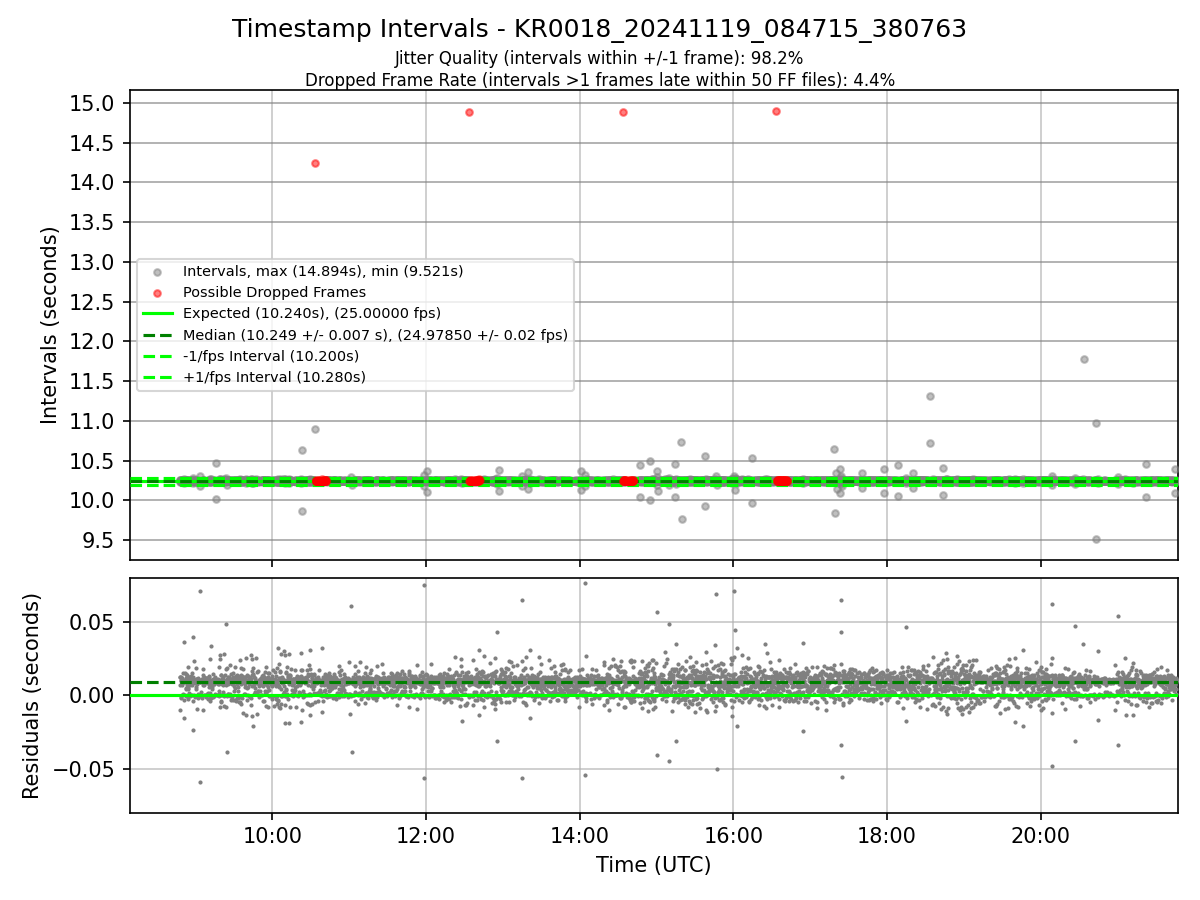Select the legend entry '-1/fps Interval (10.200s)'
This screenshot has width=1200, height=900.
[x=271, y=356]
